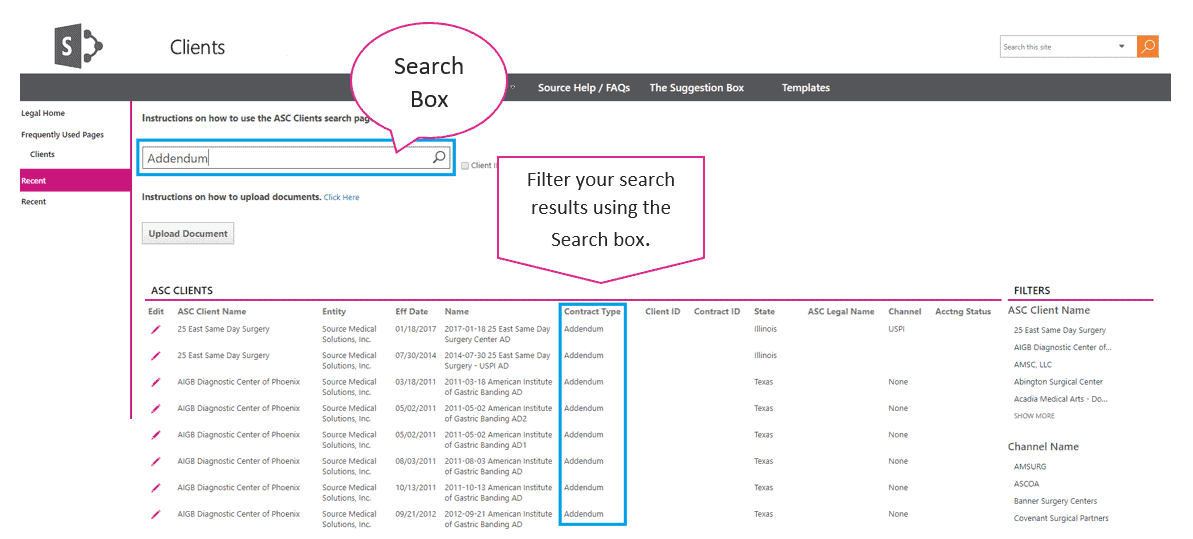
Task: Filter by Covenant Surgical Partners channel
Action: click(1061, 518)
